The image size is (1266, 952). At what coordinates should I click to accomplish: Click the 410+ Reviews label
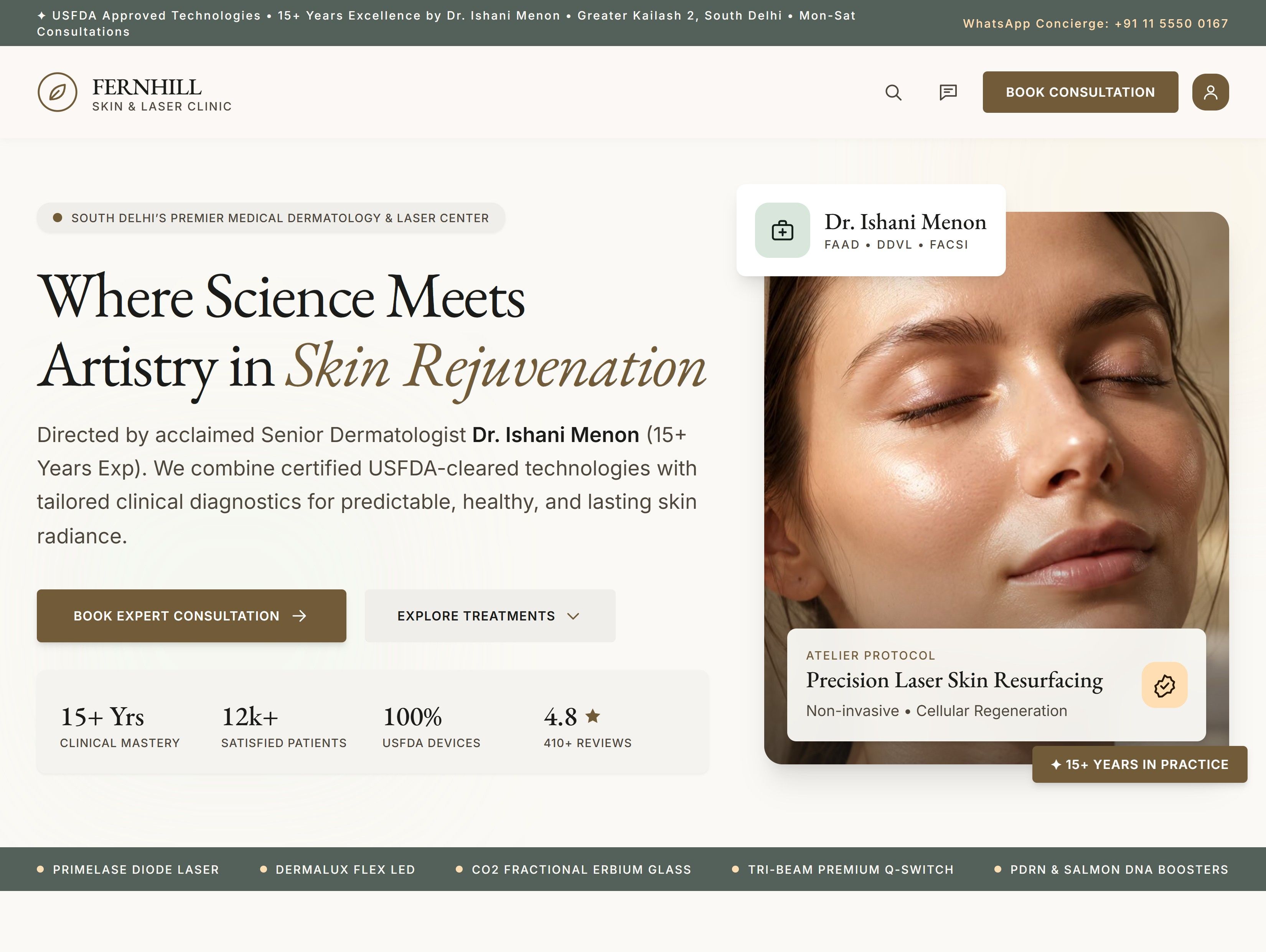tap(588, 743)
